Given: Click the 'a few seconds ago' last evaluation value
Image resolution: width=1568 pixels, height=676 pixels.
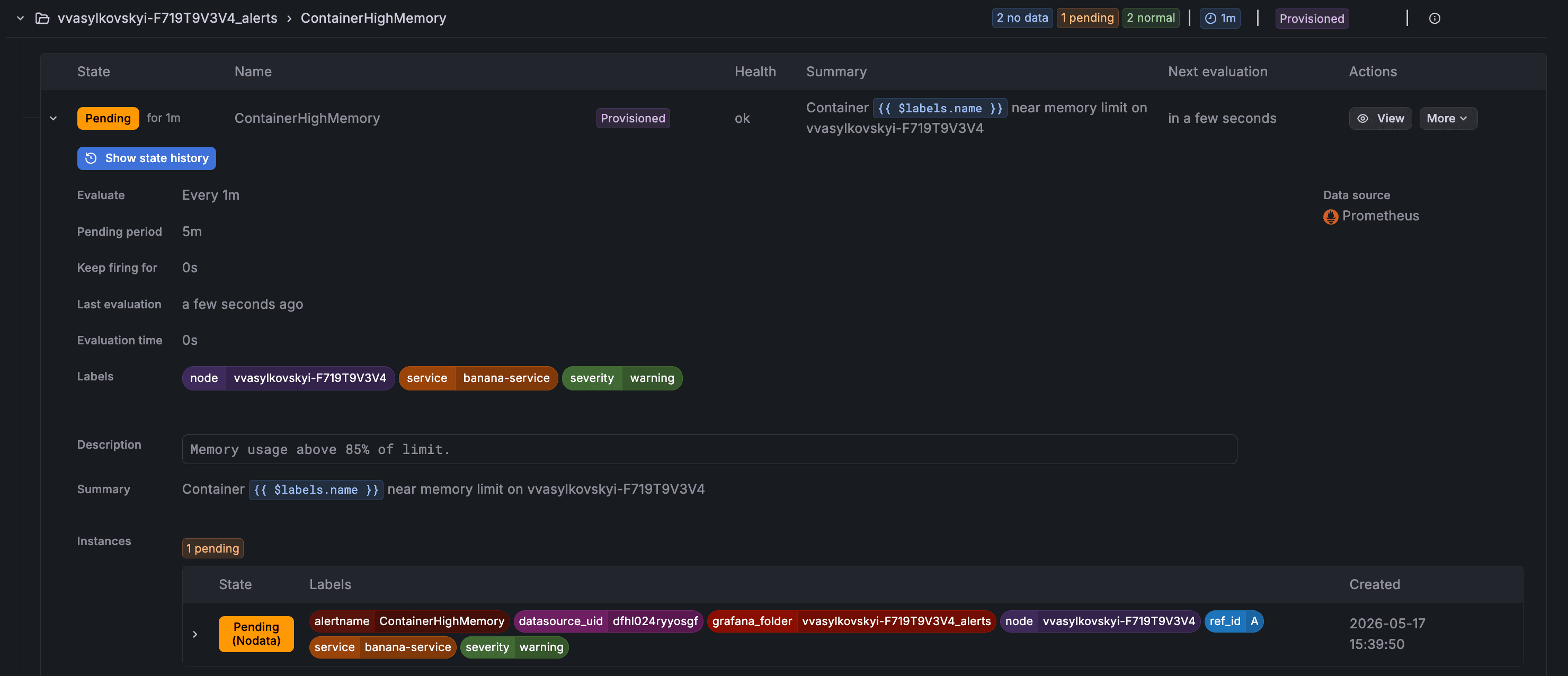Looking at the screenshot, I should click(243, 305).
